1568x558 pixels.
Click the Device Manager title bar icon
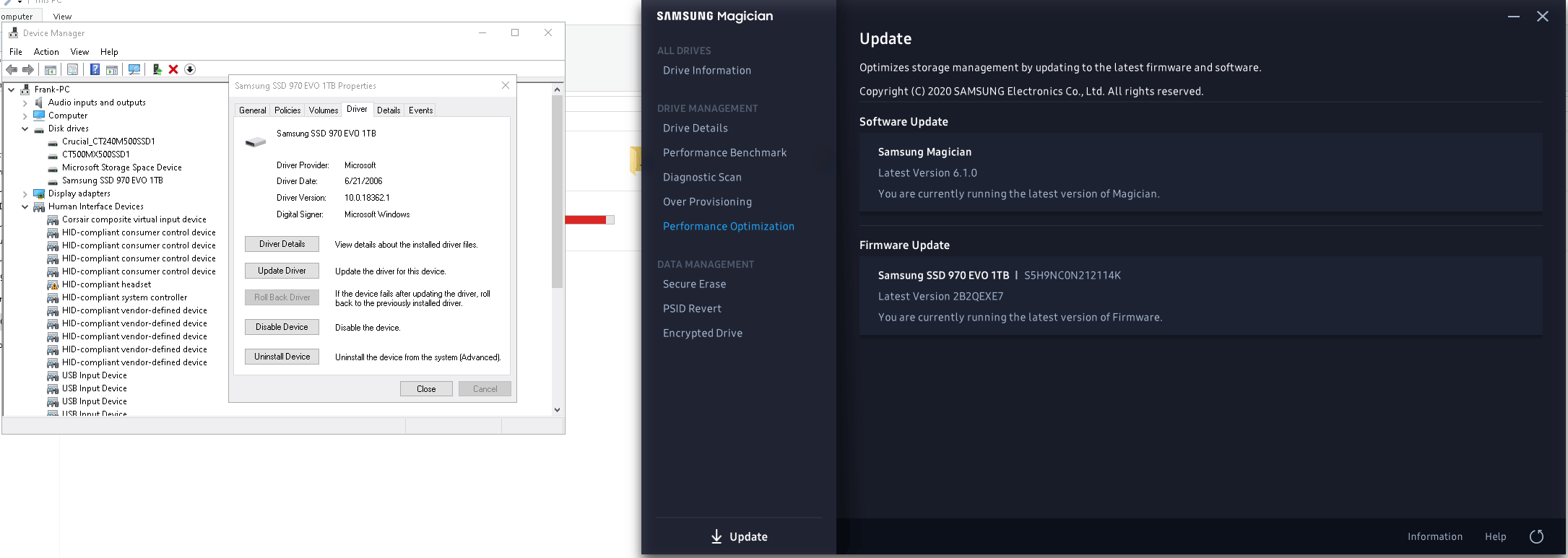[x=13, y=32]
